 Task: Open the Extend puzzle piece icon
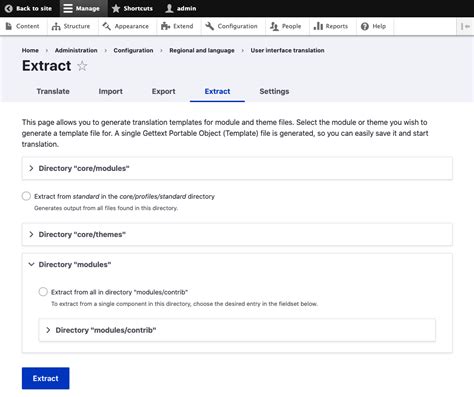166,26
